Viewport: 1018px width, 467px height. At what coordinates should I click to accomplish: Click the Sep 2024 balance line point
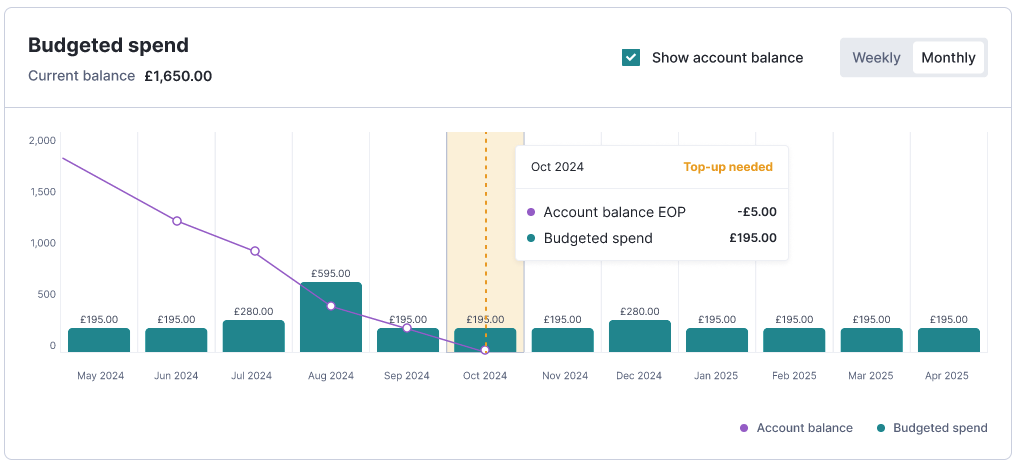click(x=407, y=328)
